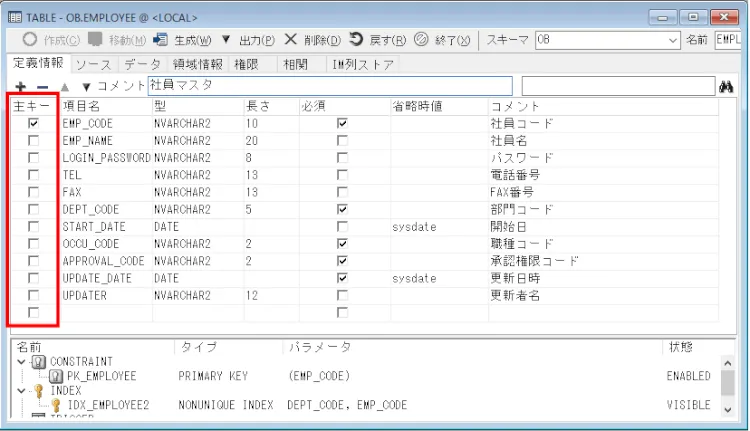Image resolution: width=750 pixels, height=431 pixels.
Task: Click the length 20 cell for EMP_NAME
Action: click(x=272, y=141)
